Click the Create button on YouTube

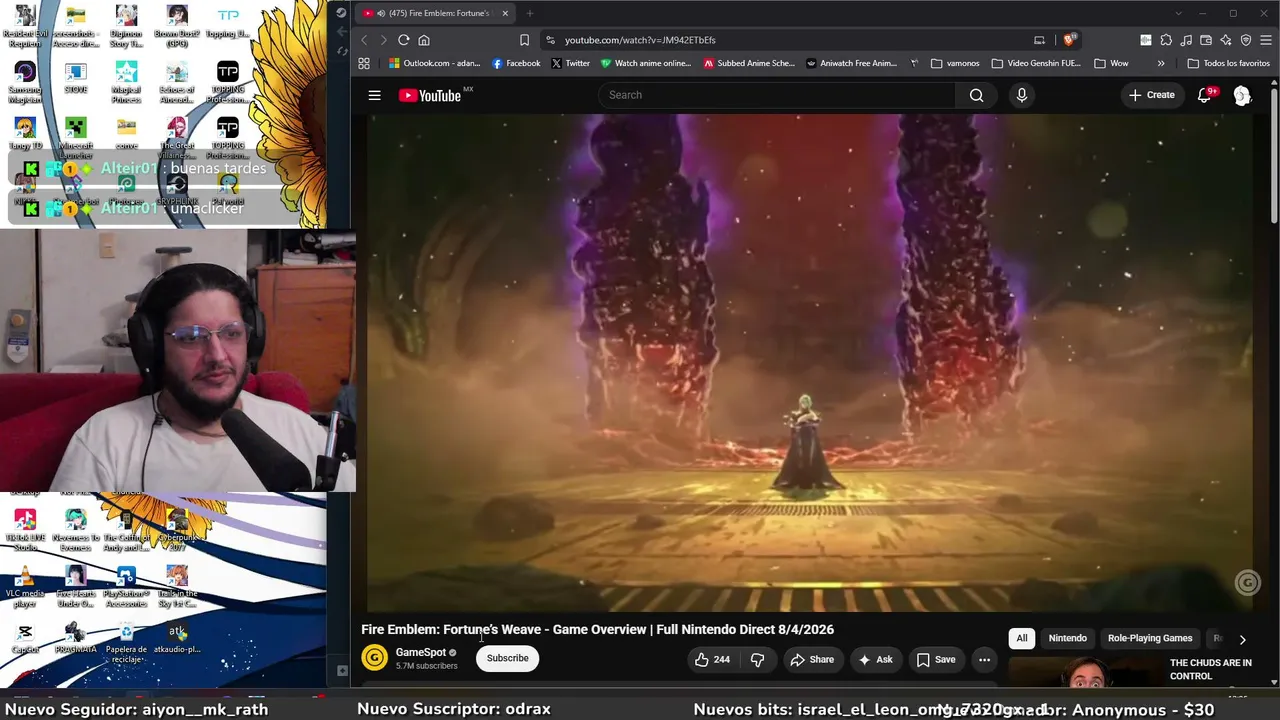[x=1151, y=95]
